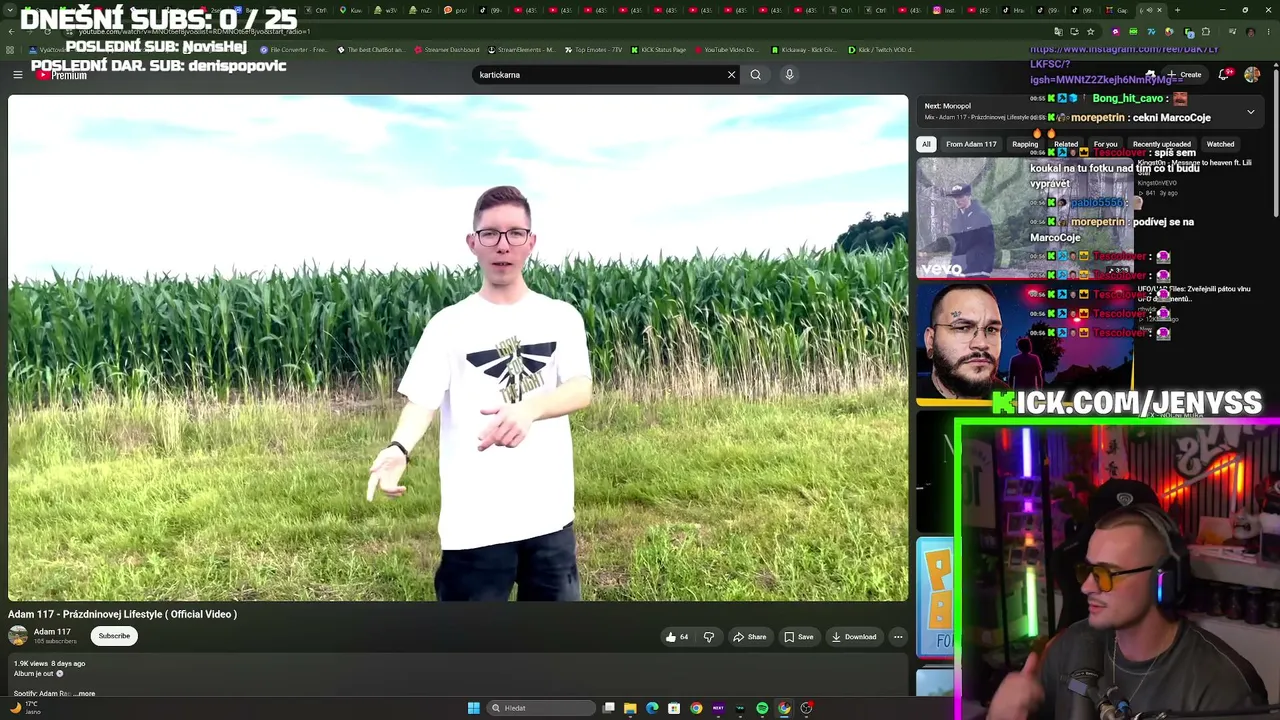Open Spotify from the taskbar
This screenshot has width=1280, height=720.
[762, 708]
